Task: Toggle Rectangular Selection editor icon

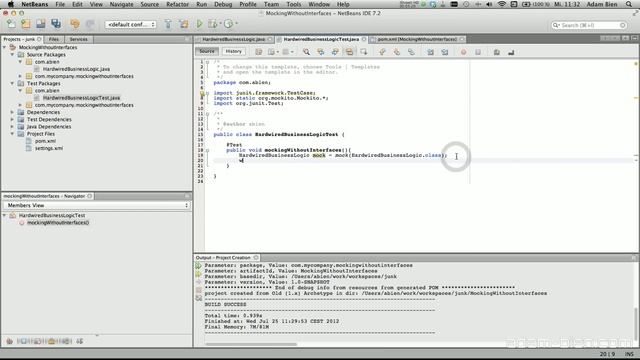Action: click(x=364, y=52)
